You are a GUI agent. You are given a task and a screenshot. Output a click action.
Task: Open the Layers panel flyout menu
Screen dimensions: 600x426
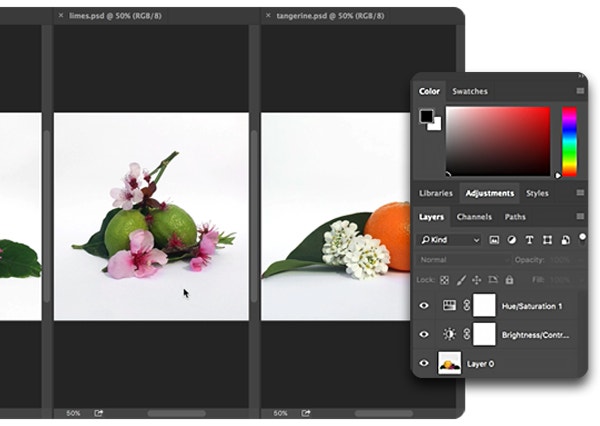[x=580, y=217]
